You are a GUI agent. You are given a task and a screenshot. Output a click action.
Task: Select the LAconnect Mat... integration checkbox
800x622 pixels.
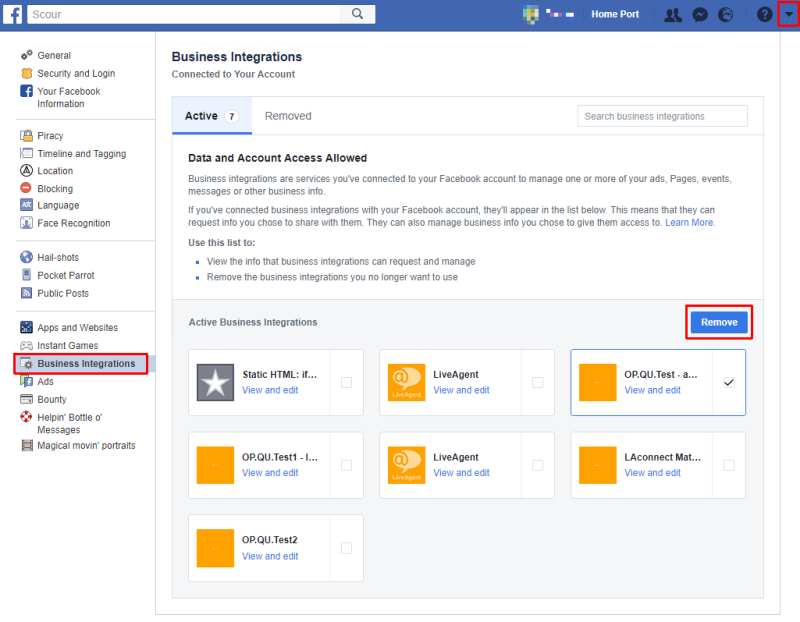(x=728, y=465)
